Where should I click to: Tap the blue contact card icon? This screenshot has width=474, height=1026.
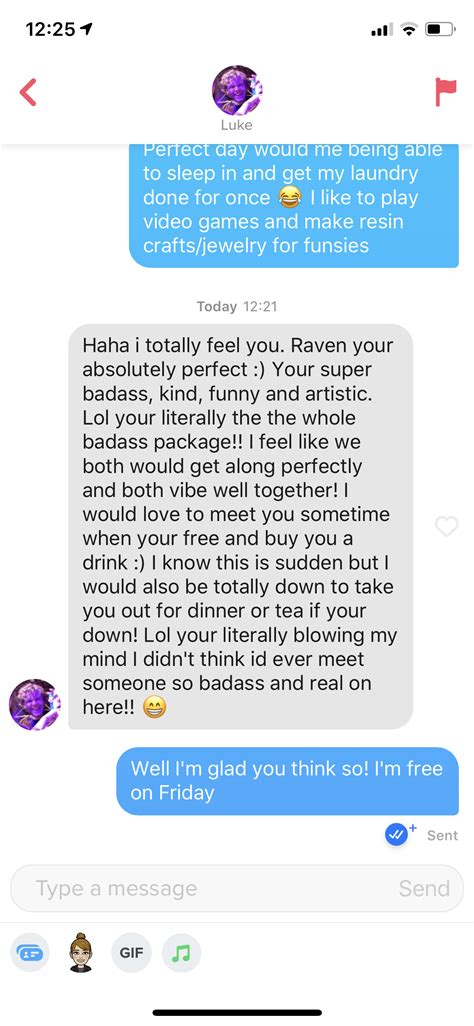coord(30,953)
